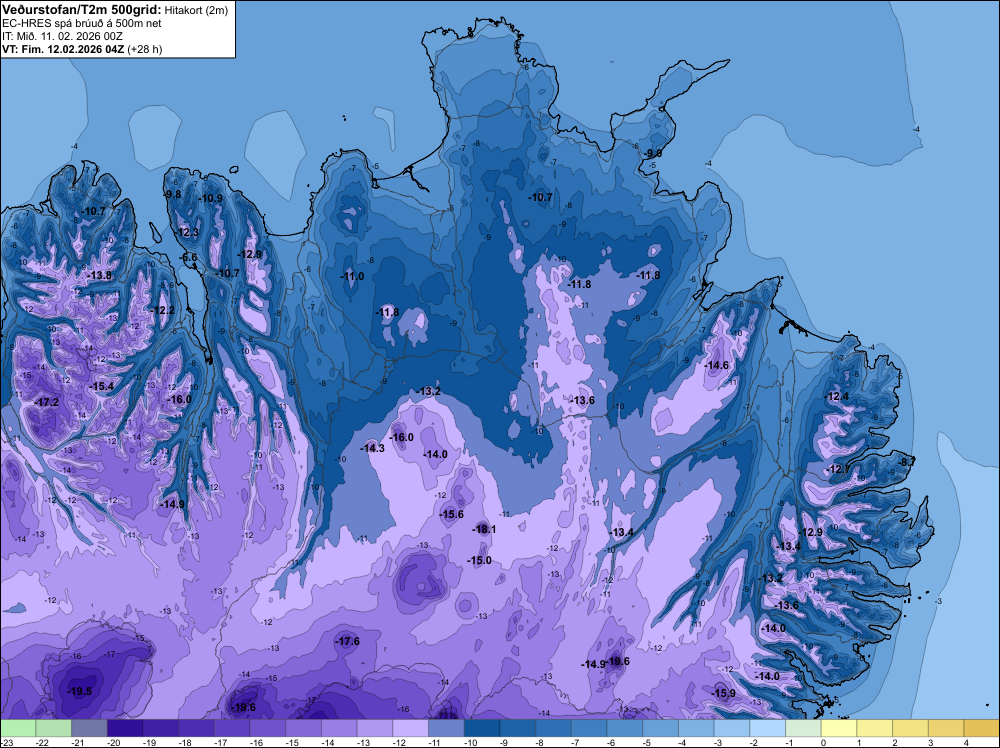1000x748 pixels.
Task: Click the 'IT: Mið. 11. 02. 2026 00Z' line
Action: click(x=62, y=36)
